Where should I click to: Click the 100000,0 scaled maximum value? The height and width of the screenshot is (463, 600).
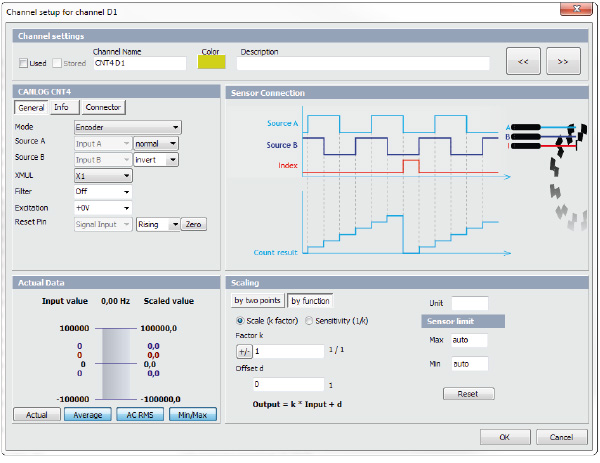pyautogui.click(x=159, y=328)
